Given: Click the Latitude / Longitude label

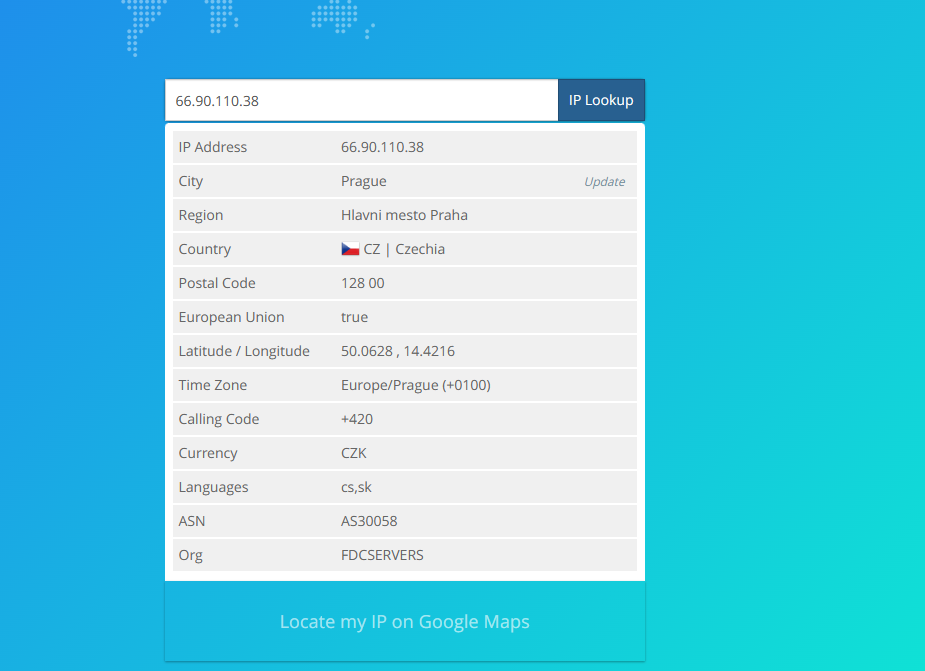Looking at the screenshot, I should point(244,351).
